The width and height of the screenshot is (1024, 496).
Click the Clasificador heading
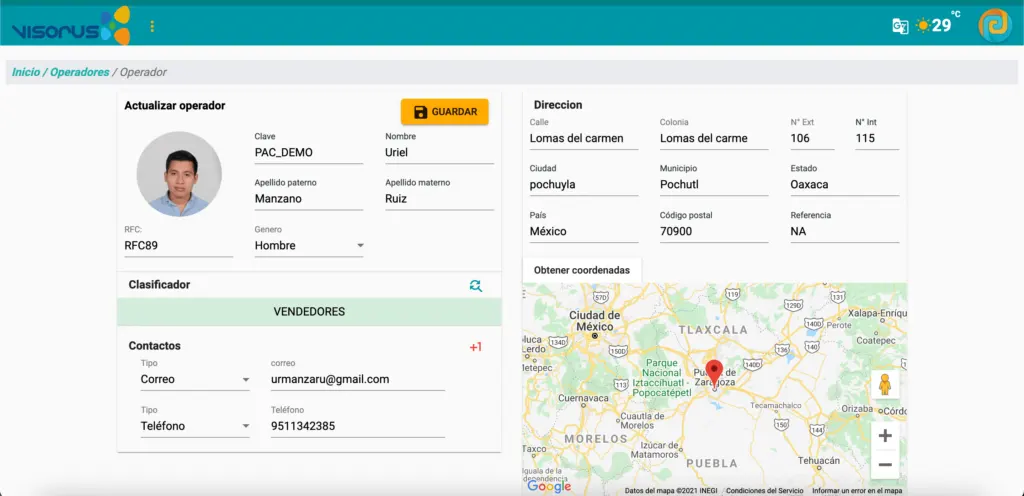click(x=159, y=285)
